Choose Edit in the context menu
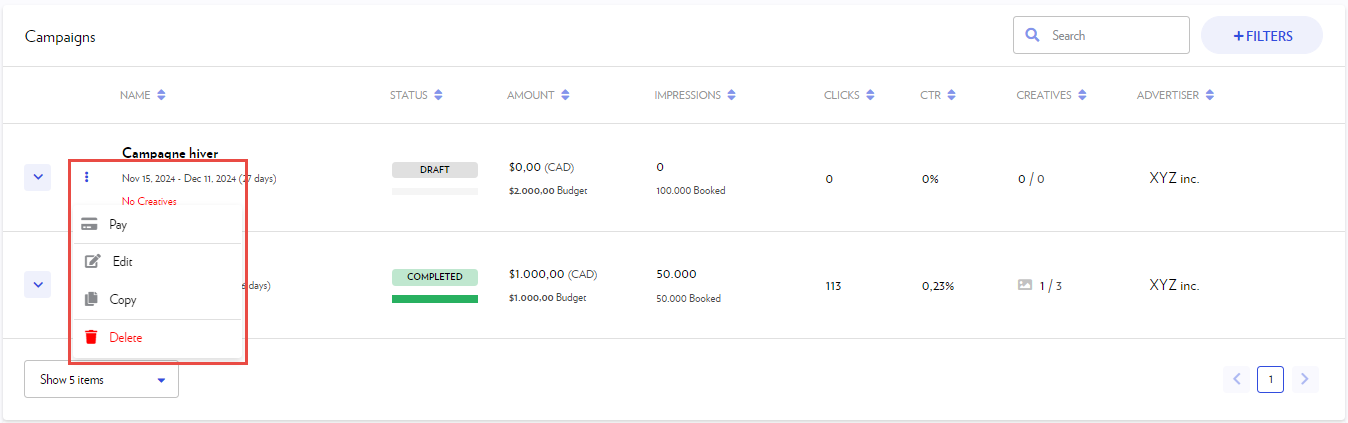This screenshot has width=1348, height=423. click(122, 262)
